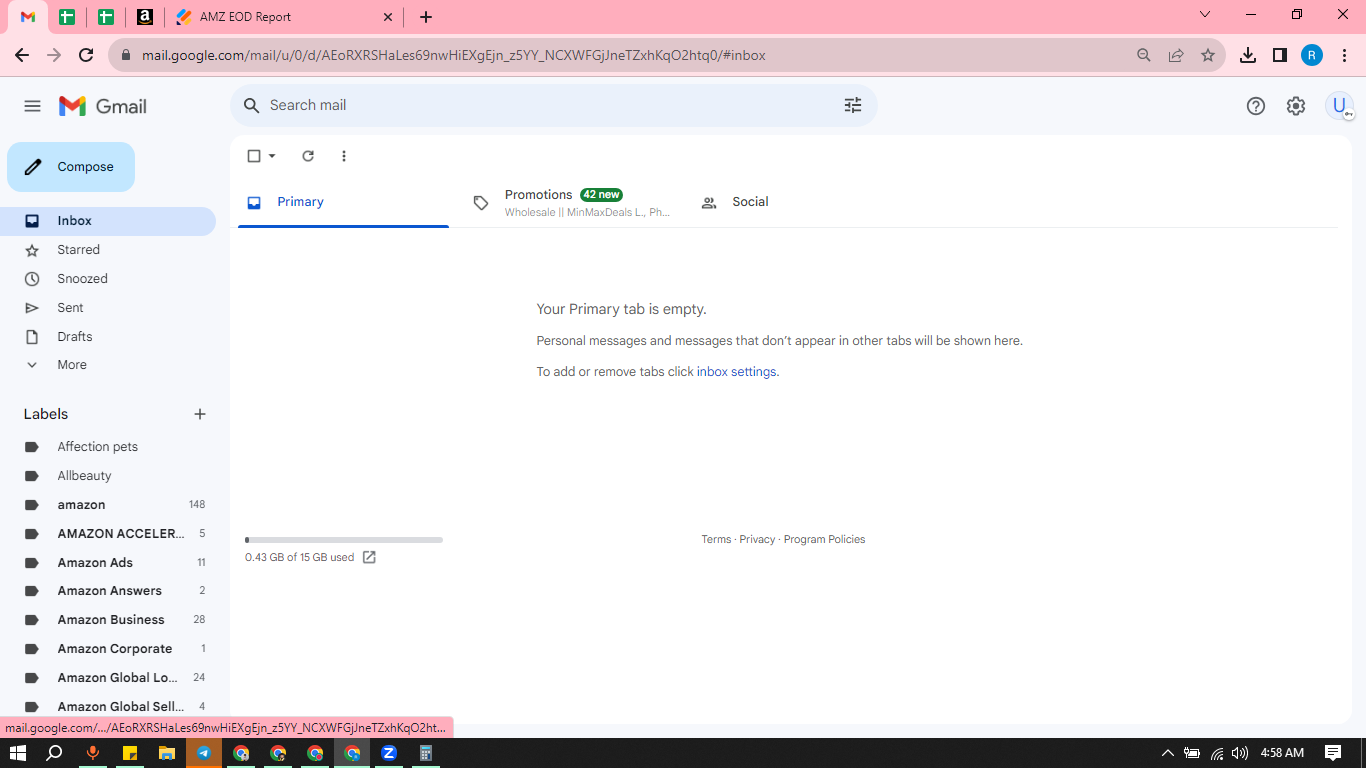Open the Allbeauty label
The width and height of the screenshot is (1366, 768).
108,476
